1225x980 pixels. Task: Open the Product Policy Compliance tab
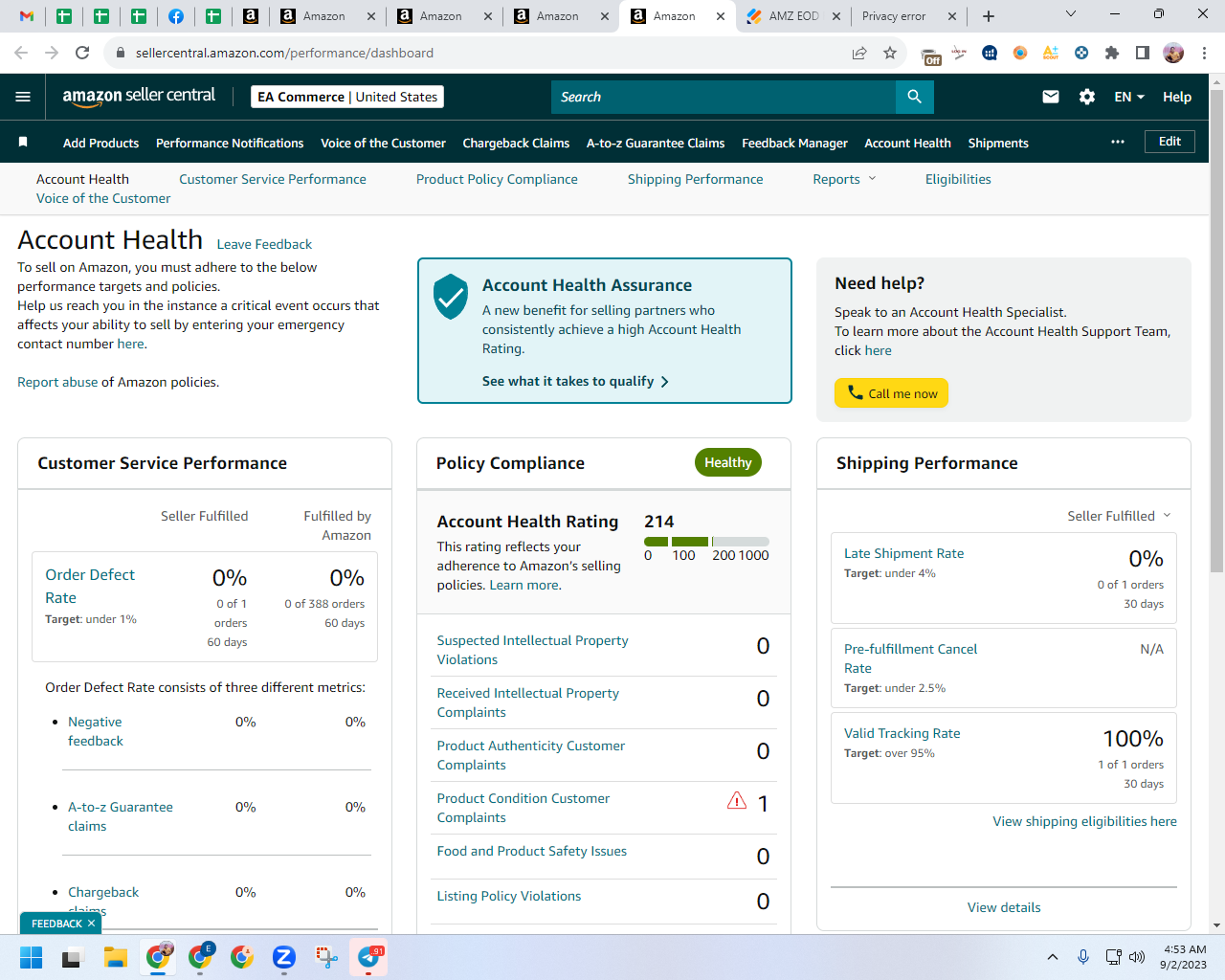497,179
